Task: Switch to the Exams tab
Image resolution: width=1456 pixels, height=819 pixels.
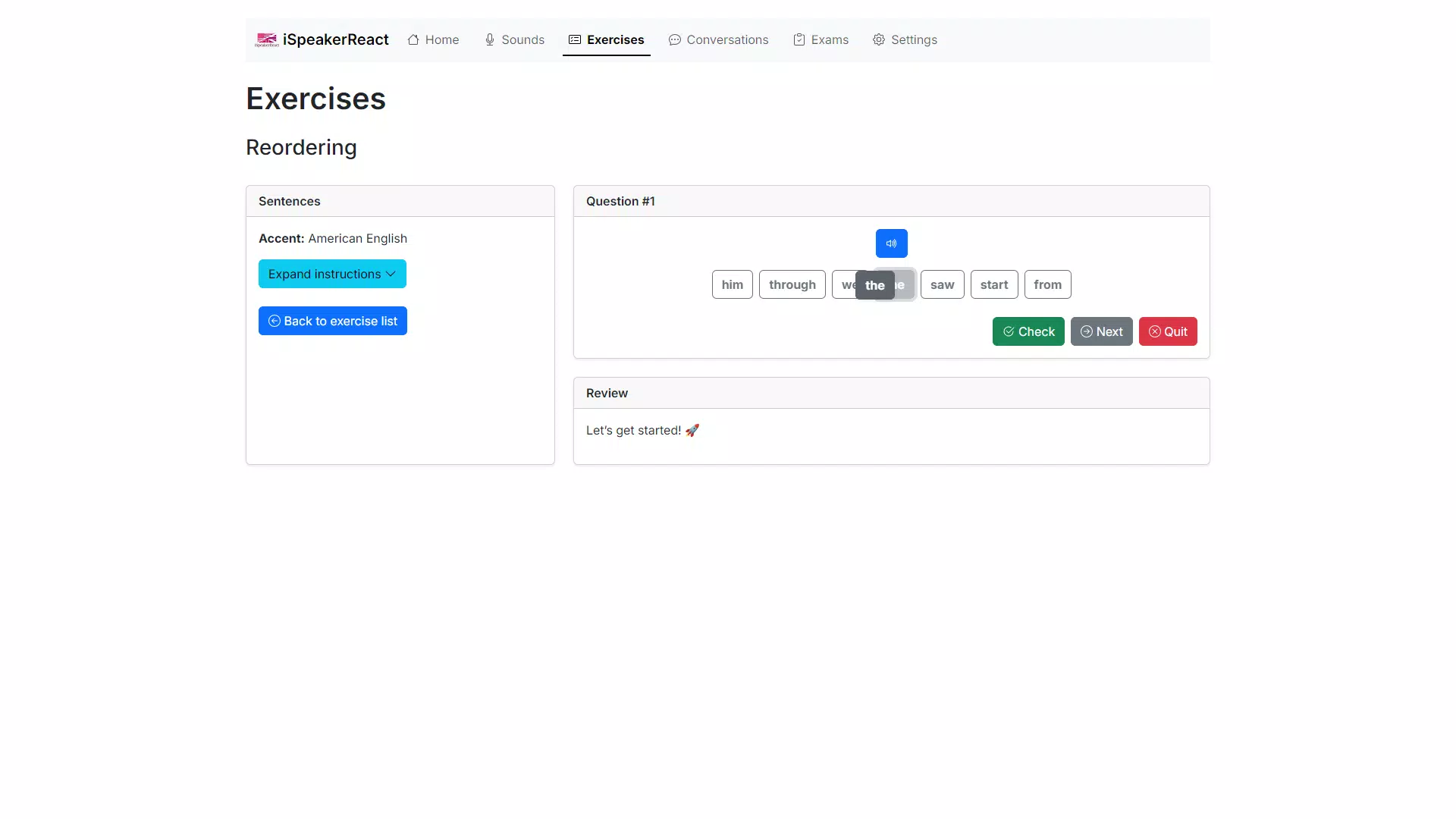Action: click(x=821, y=39)
